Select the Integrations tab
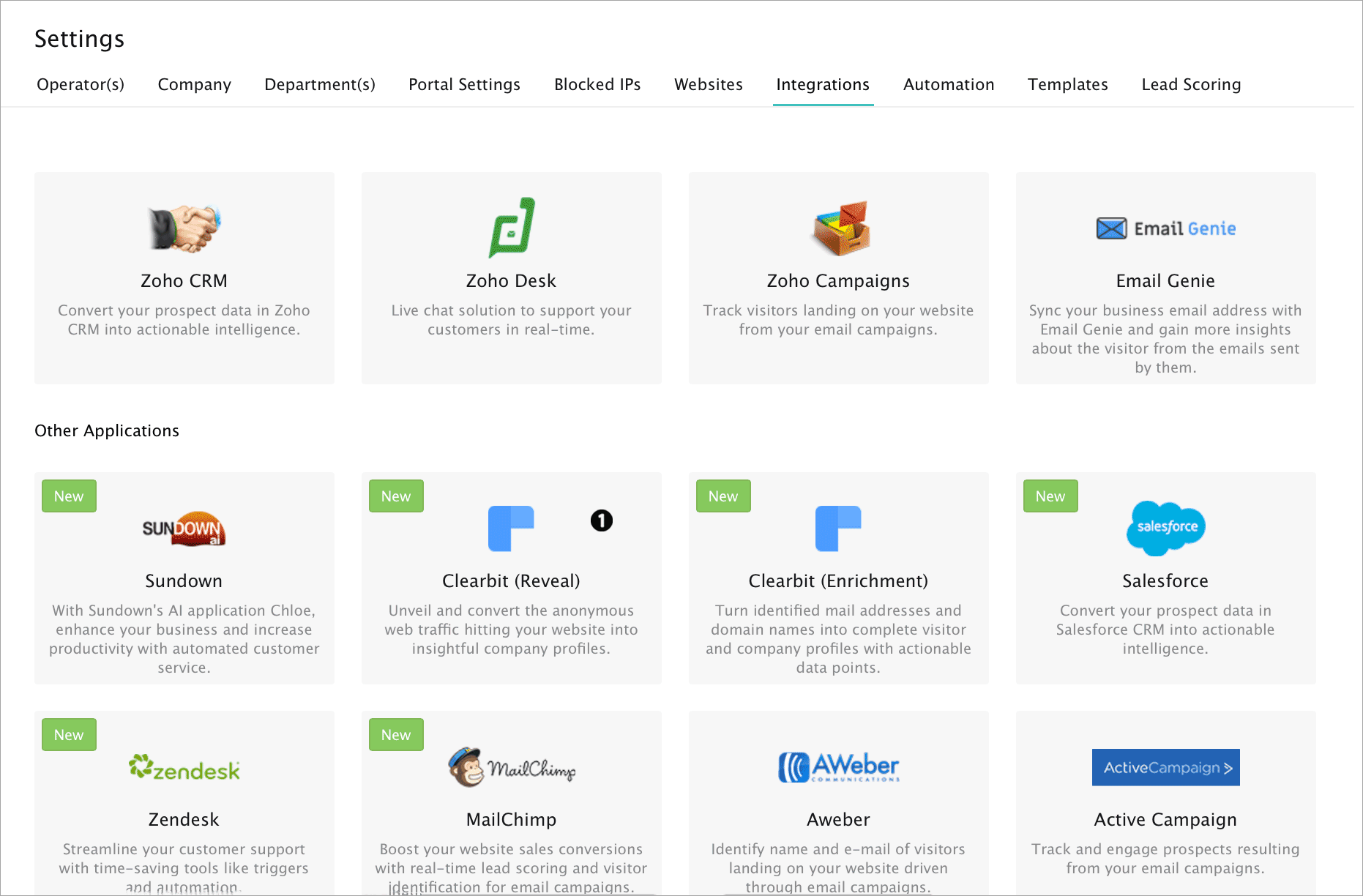Image resolution: width=1363 pixels, height=896 pixels. [823, 84]
